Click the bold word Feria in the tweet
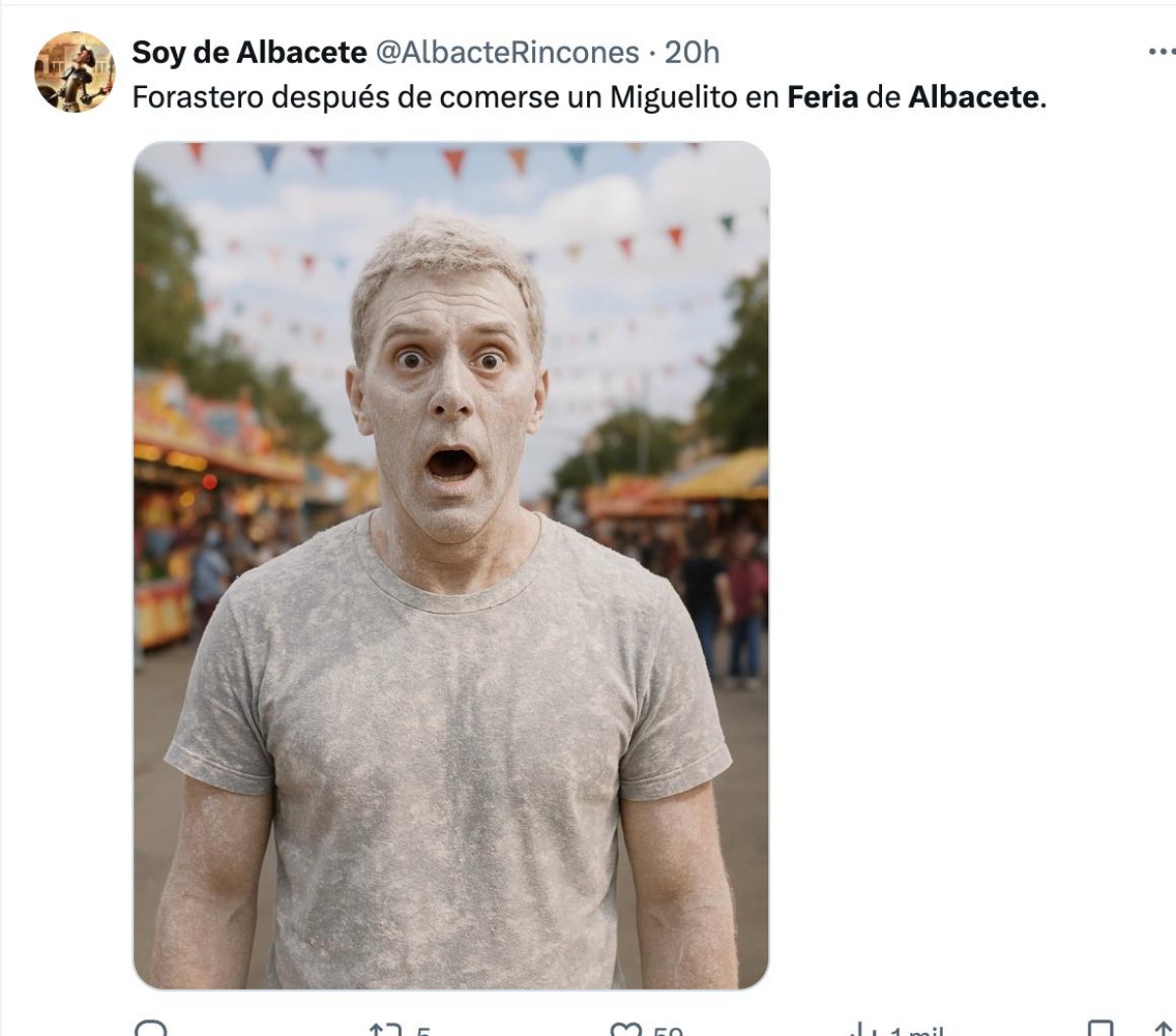This screenshot has width=1176, height=1036. 823,97
